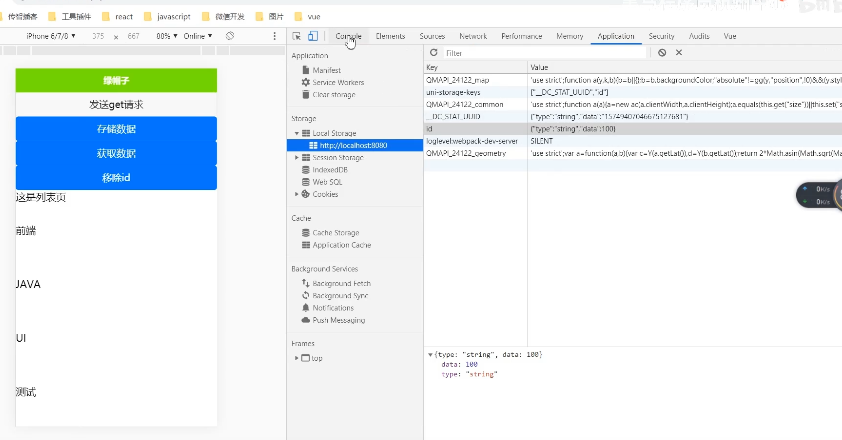
Task: Open the Background Sync item
Action: (335, 295)
